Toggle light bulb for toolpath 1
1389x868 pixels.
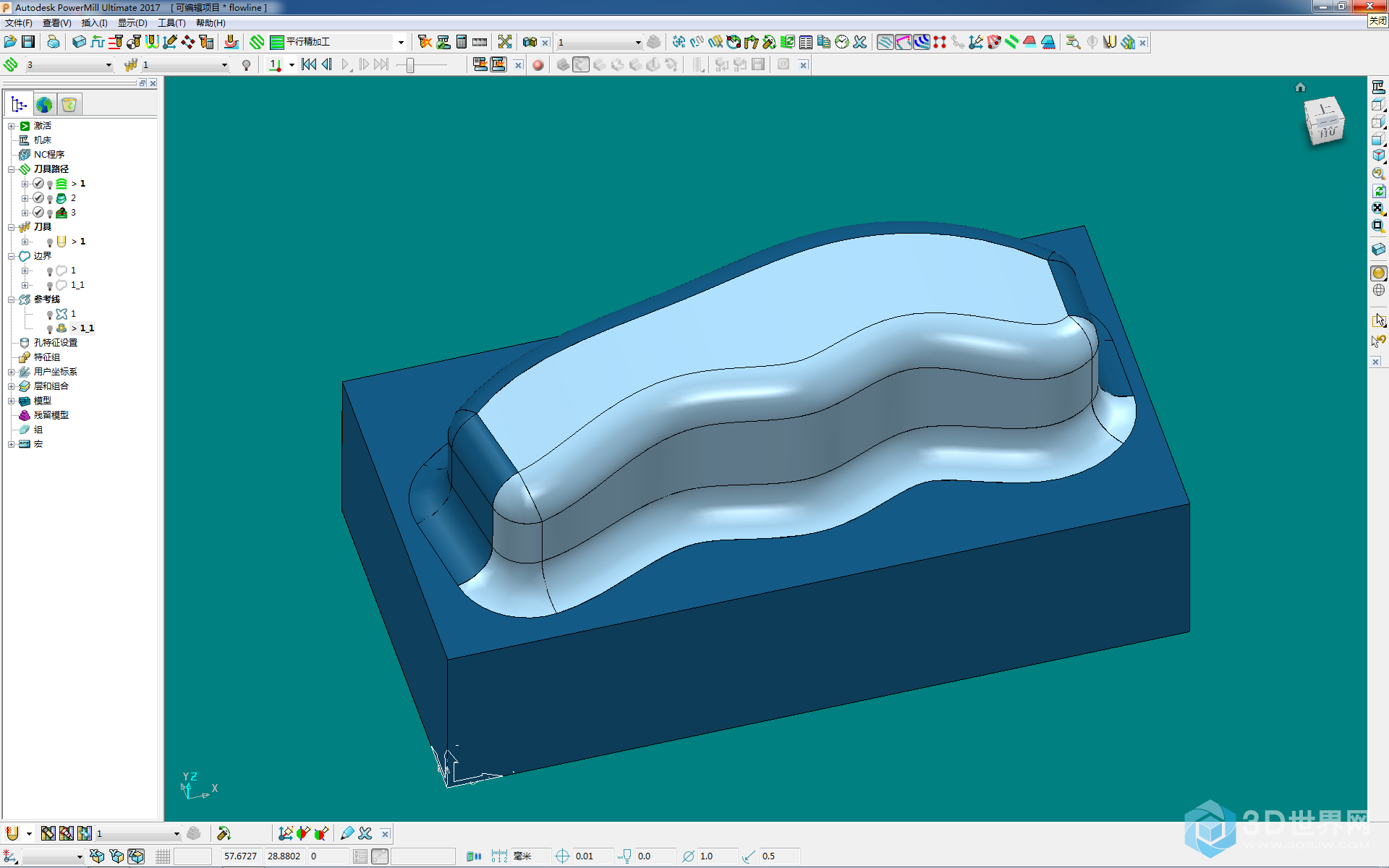tap(50, 184)
